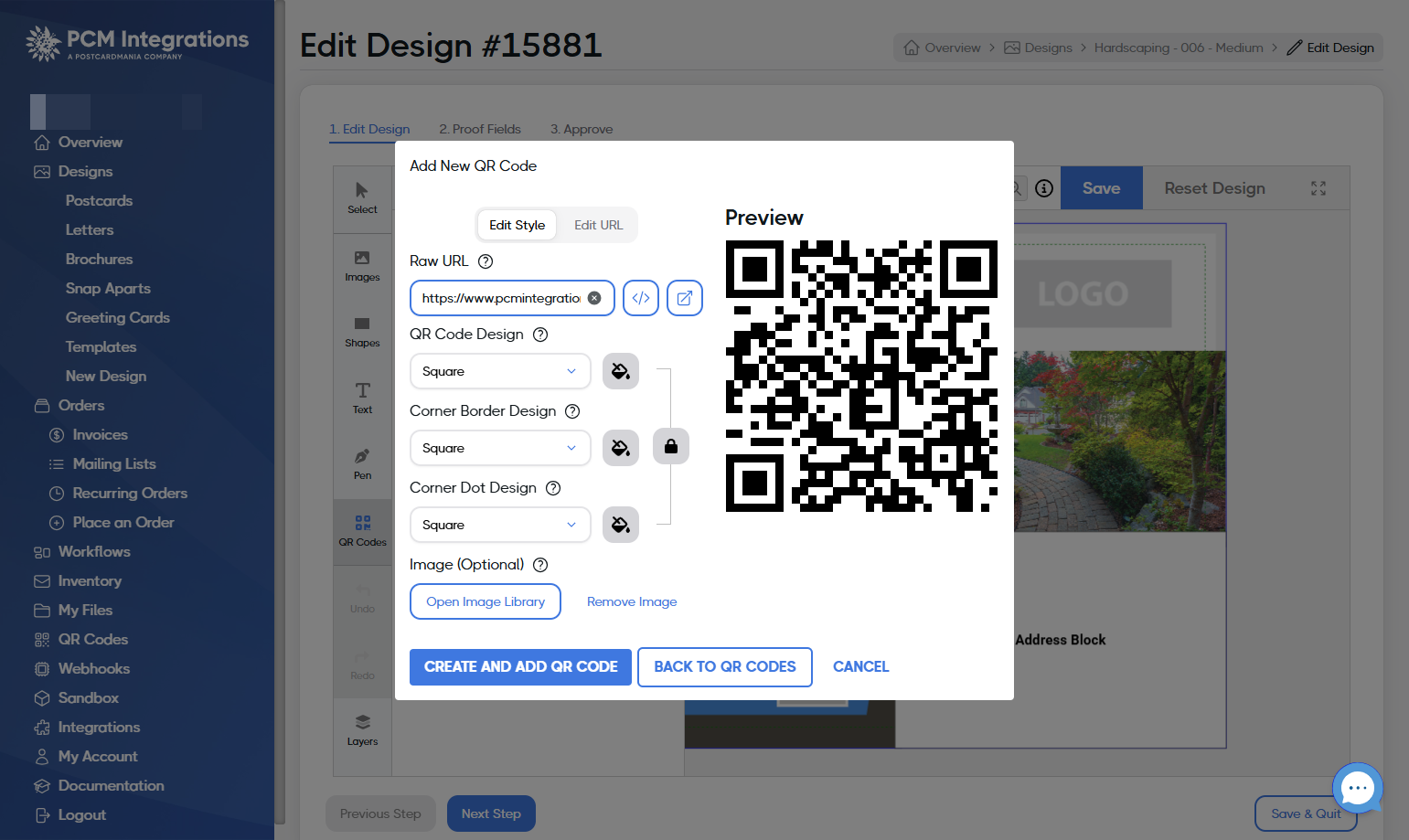1409x840 pixels.
Task: Open Webhooks in the sidebar
Action: tap(94, 668)
